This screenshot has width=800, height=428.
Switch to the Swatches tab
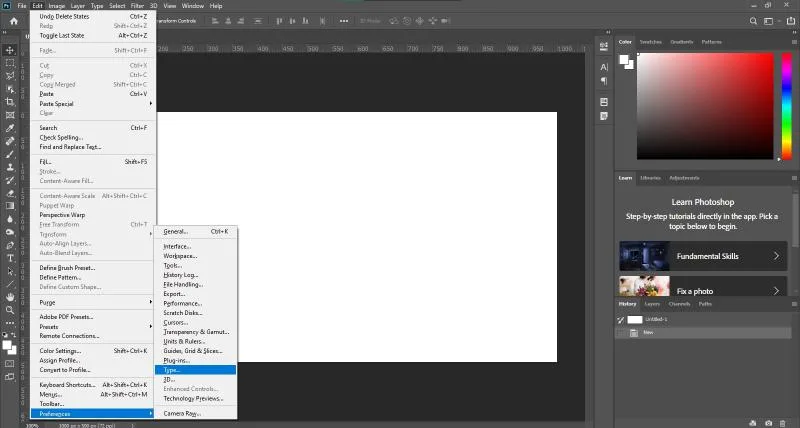point(651,42)
